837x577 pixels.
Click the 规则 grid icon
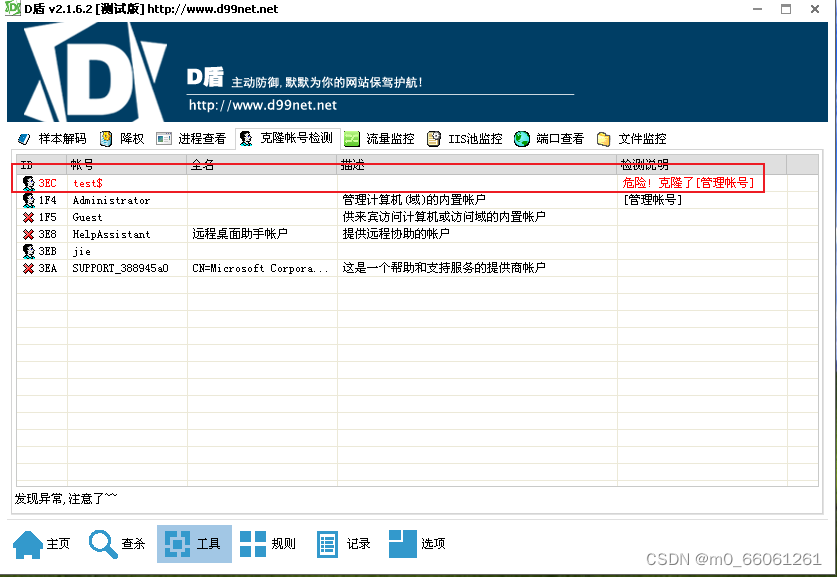pos(253,544)
